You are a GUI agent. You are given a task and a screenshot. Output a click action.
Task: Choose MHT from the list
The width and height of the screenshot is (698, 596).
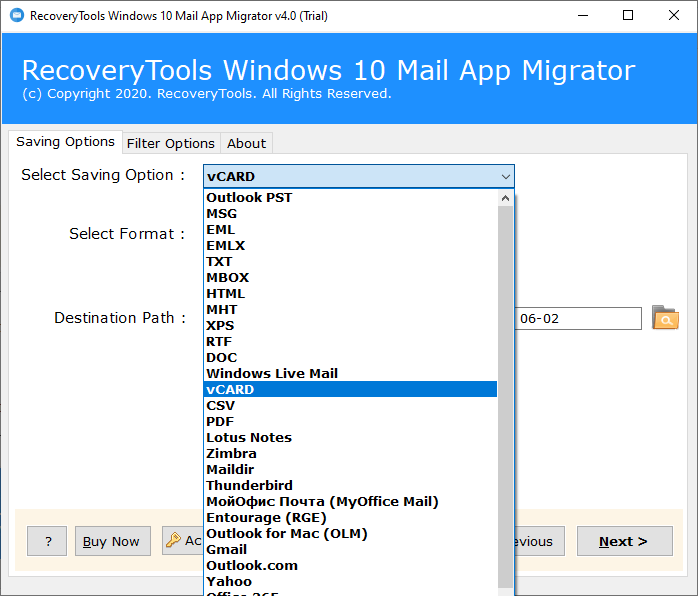tap(350, 309)
